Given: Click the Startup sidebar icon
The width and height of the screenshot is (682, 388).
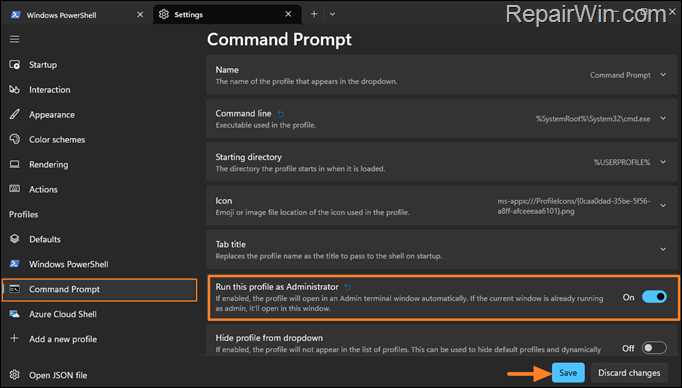Looking at the screenshot, I should (x=14, y=65).
